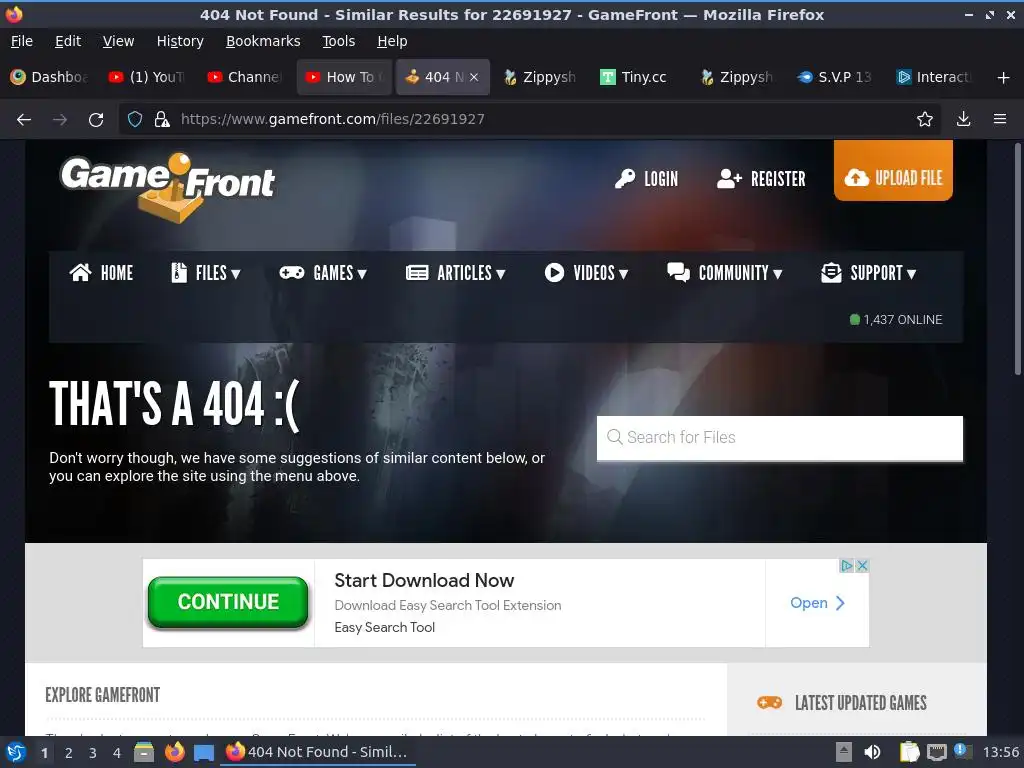1024x768 pixels.
Task: Switch to the Dashboard tab
Action: (50, 77)
